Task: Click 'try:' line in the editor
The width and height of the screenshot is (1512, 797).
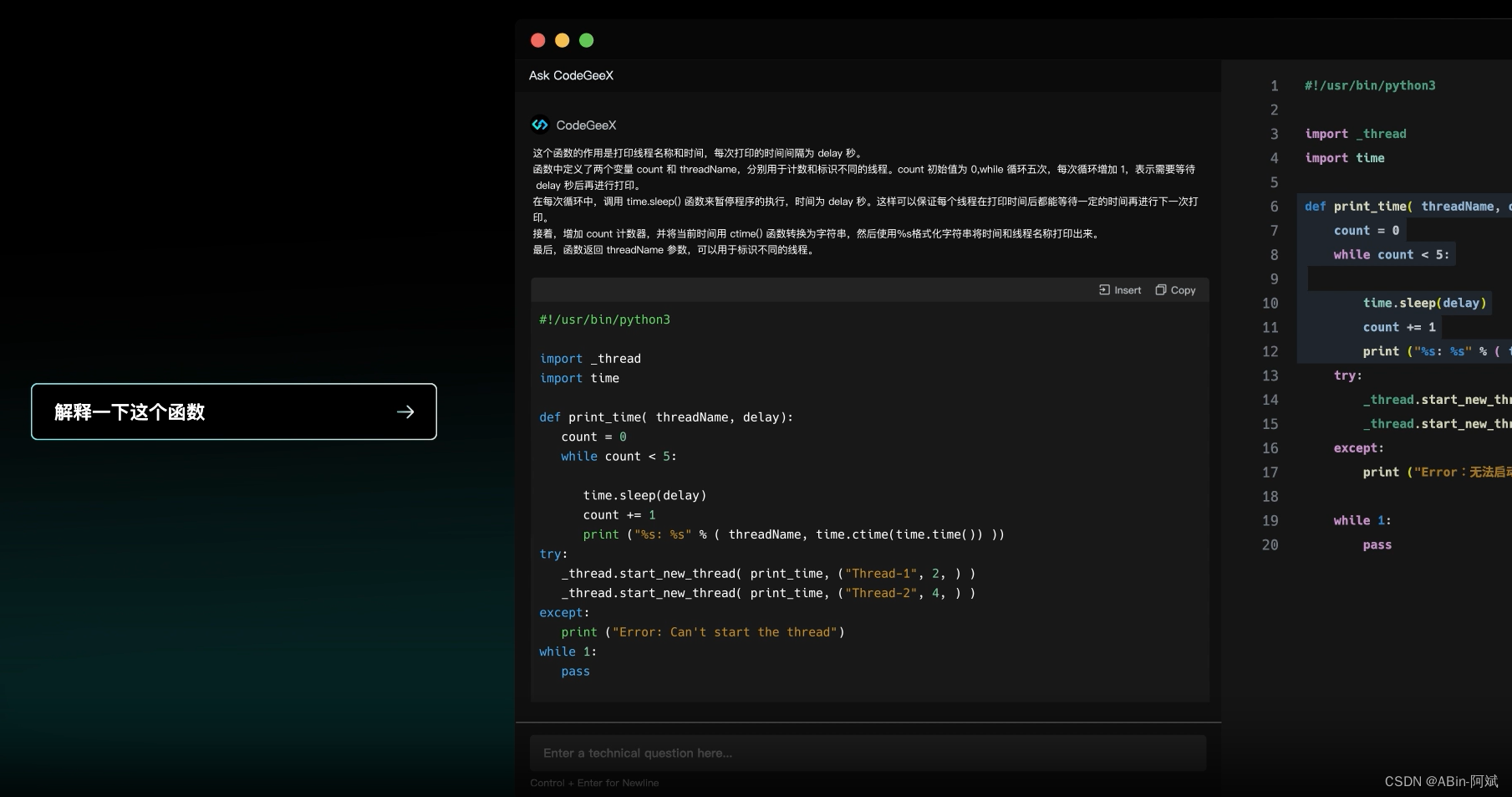Action: coord(1347,376)
